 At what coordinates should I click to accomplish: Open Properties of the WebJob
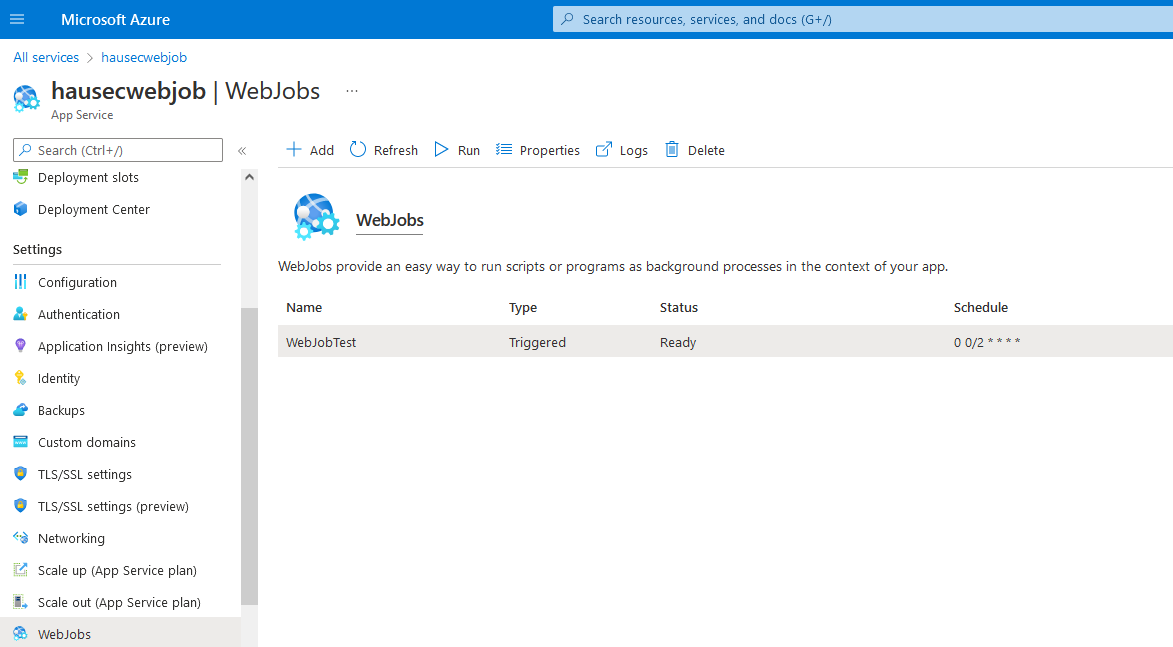tap(549, 150)
